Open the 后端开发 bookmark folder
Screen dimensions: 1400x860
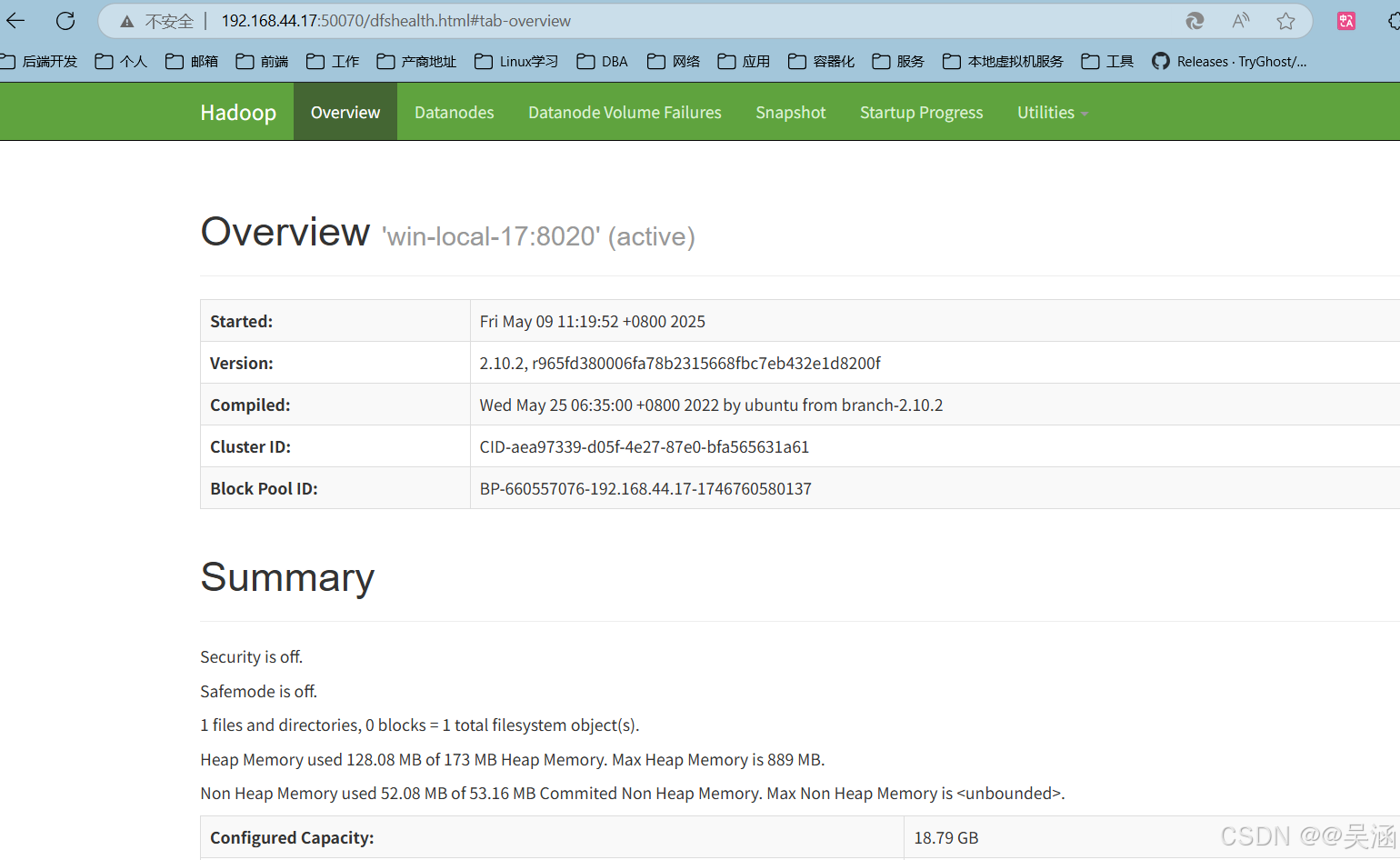[x=39, y=61]
